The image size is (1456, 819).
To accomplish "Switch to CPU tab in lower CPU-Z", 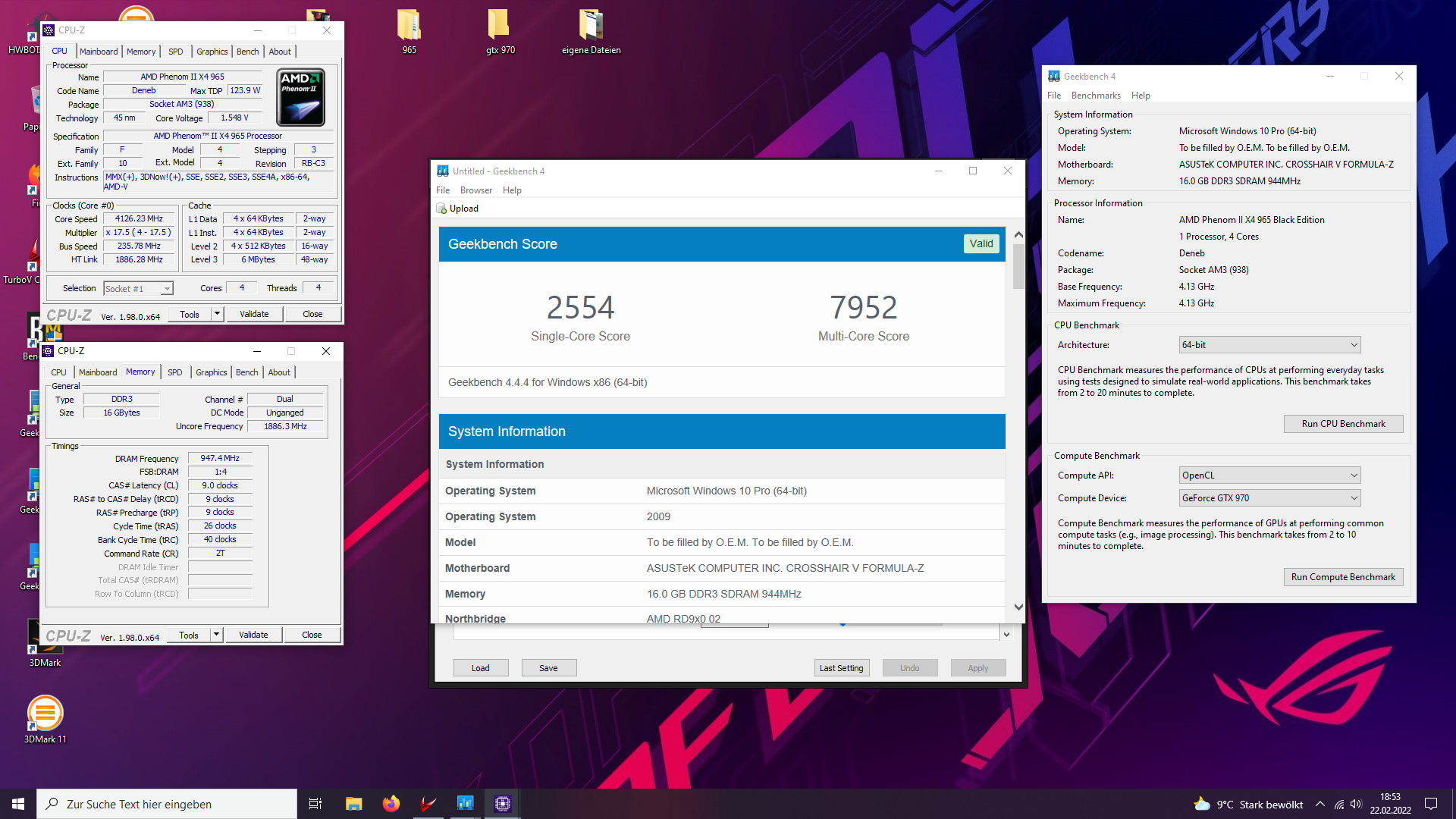I will pyautogui.click(x=58, y=372).
